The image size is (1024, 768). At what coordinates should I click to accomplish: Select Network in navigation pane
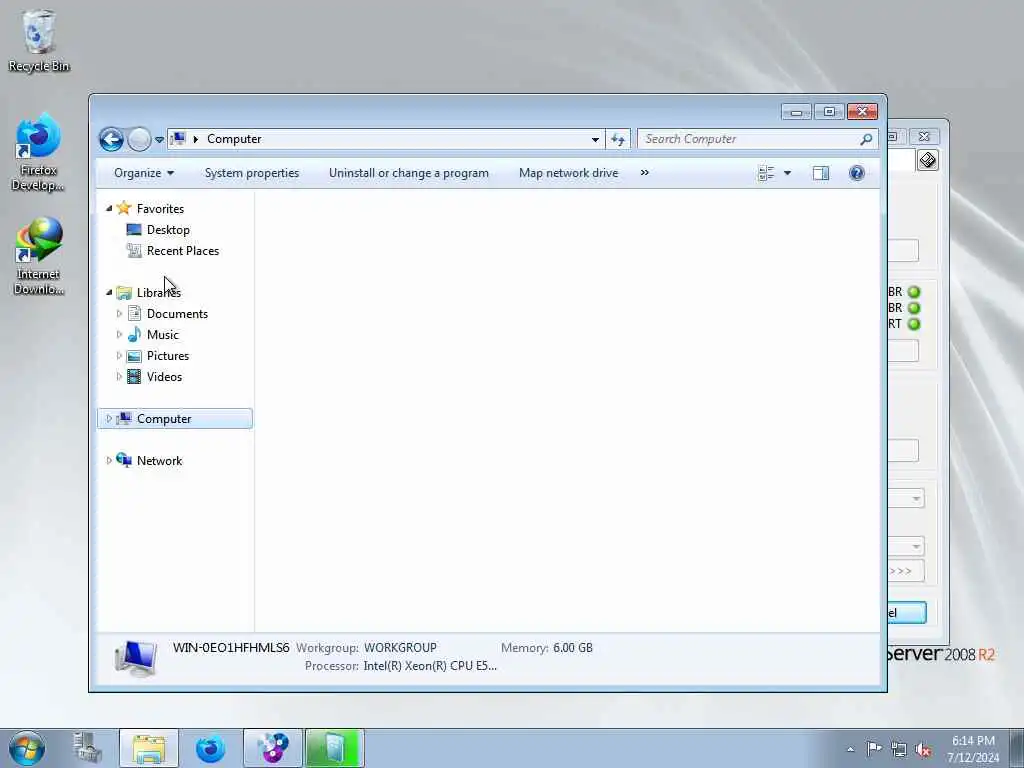point(159,461)
